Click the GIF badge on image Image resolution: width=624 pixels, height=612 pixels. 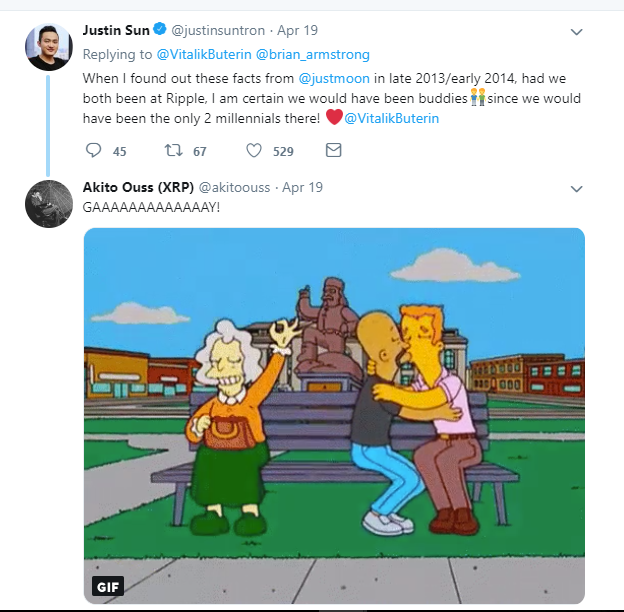point(107,587)
